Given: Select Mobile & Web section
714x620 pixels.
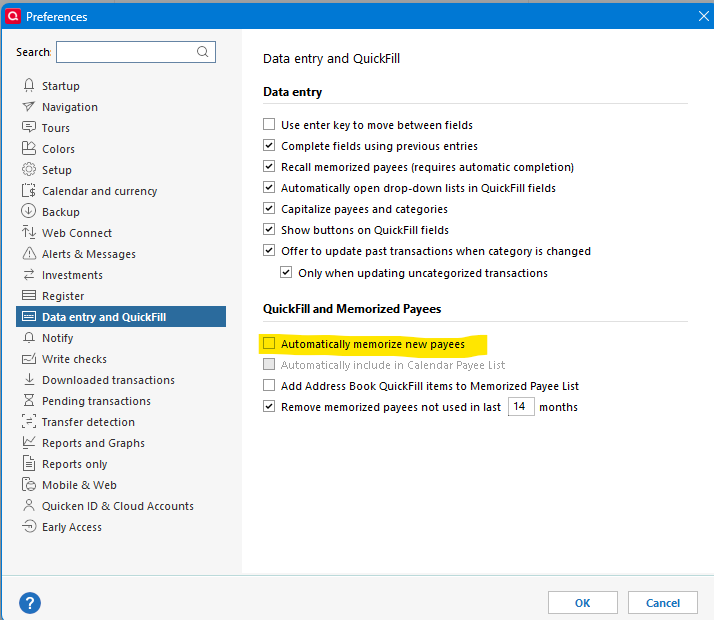Looking at the screenshot, I should click(121, 485).
